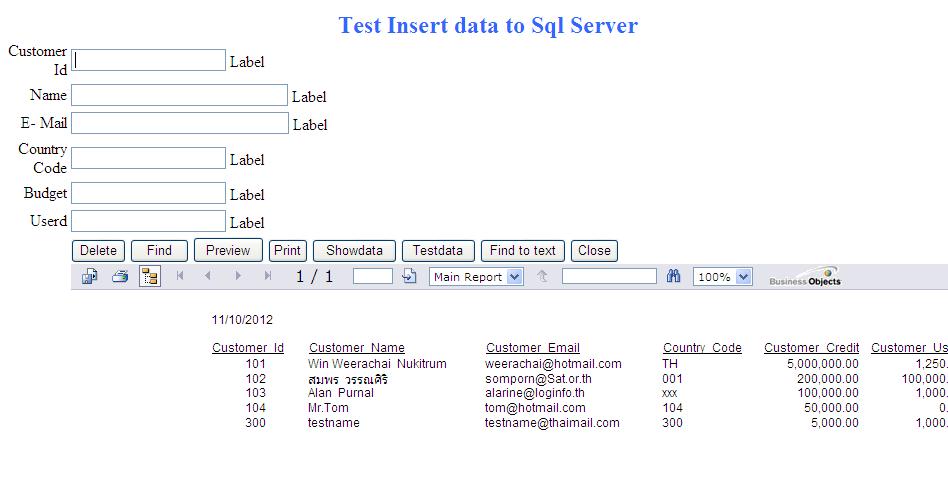
Task: Go to previous page arrow
Action: click(x=208, y=276)
